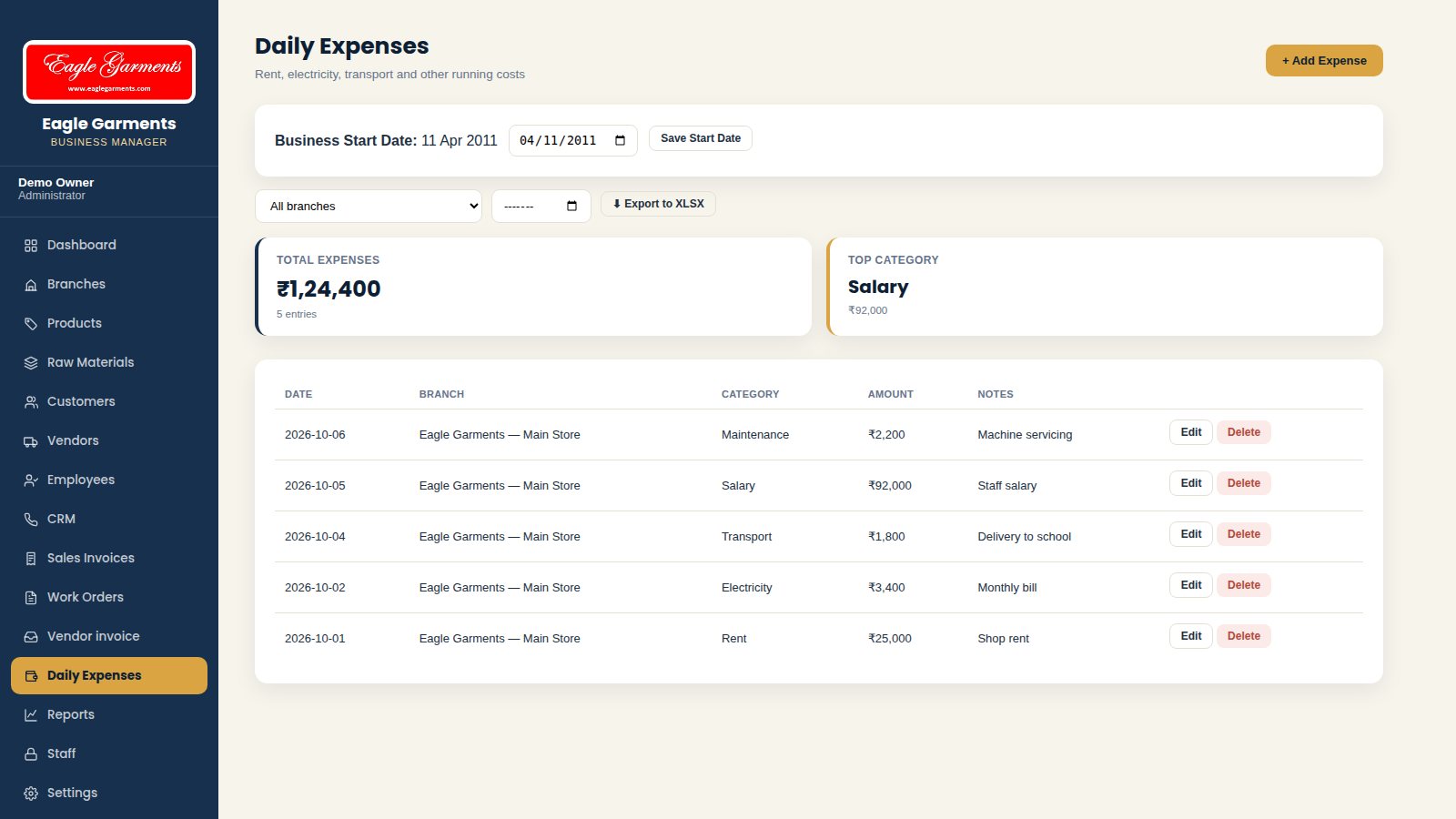Click the CRM phone icon
Viewport: 1456px width, 819px height.
[31, 520]
